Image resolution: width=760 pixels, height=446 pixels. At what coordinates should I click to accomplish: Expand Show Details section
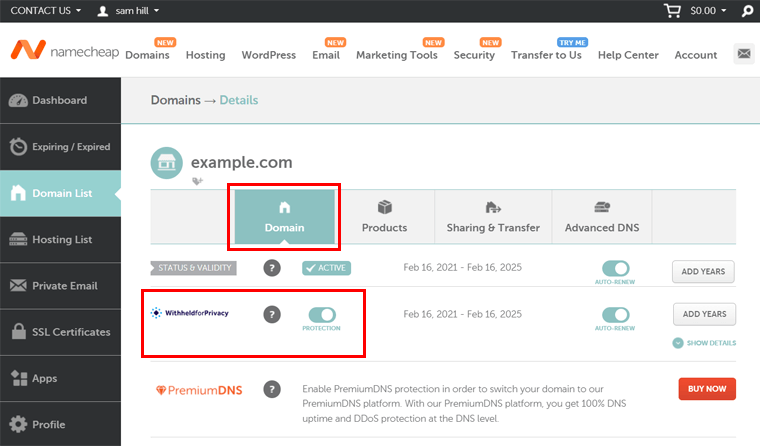click(x=704, y=343)
